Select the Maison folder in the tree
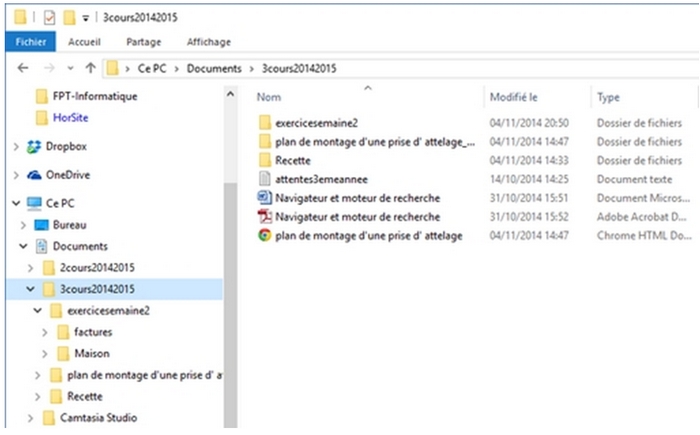This screenshot has height=435, width=700. 91,354
